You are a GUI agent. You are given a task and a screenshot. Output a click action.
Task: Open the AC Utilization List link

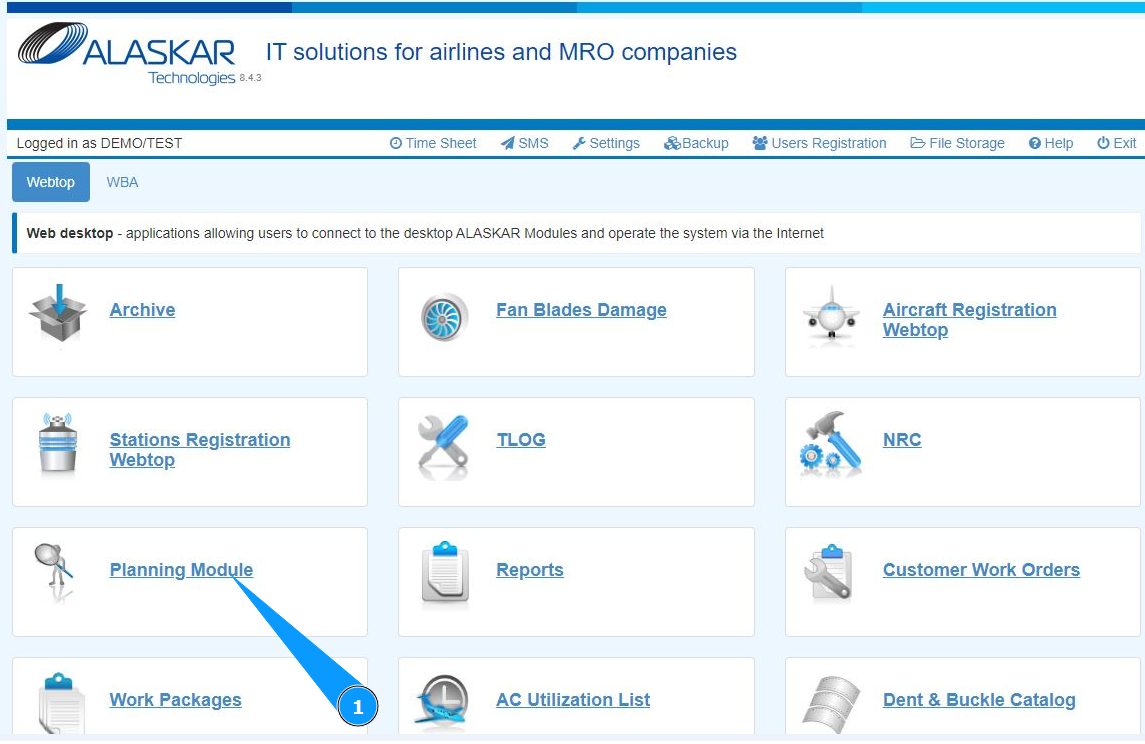(572, 699)
